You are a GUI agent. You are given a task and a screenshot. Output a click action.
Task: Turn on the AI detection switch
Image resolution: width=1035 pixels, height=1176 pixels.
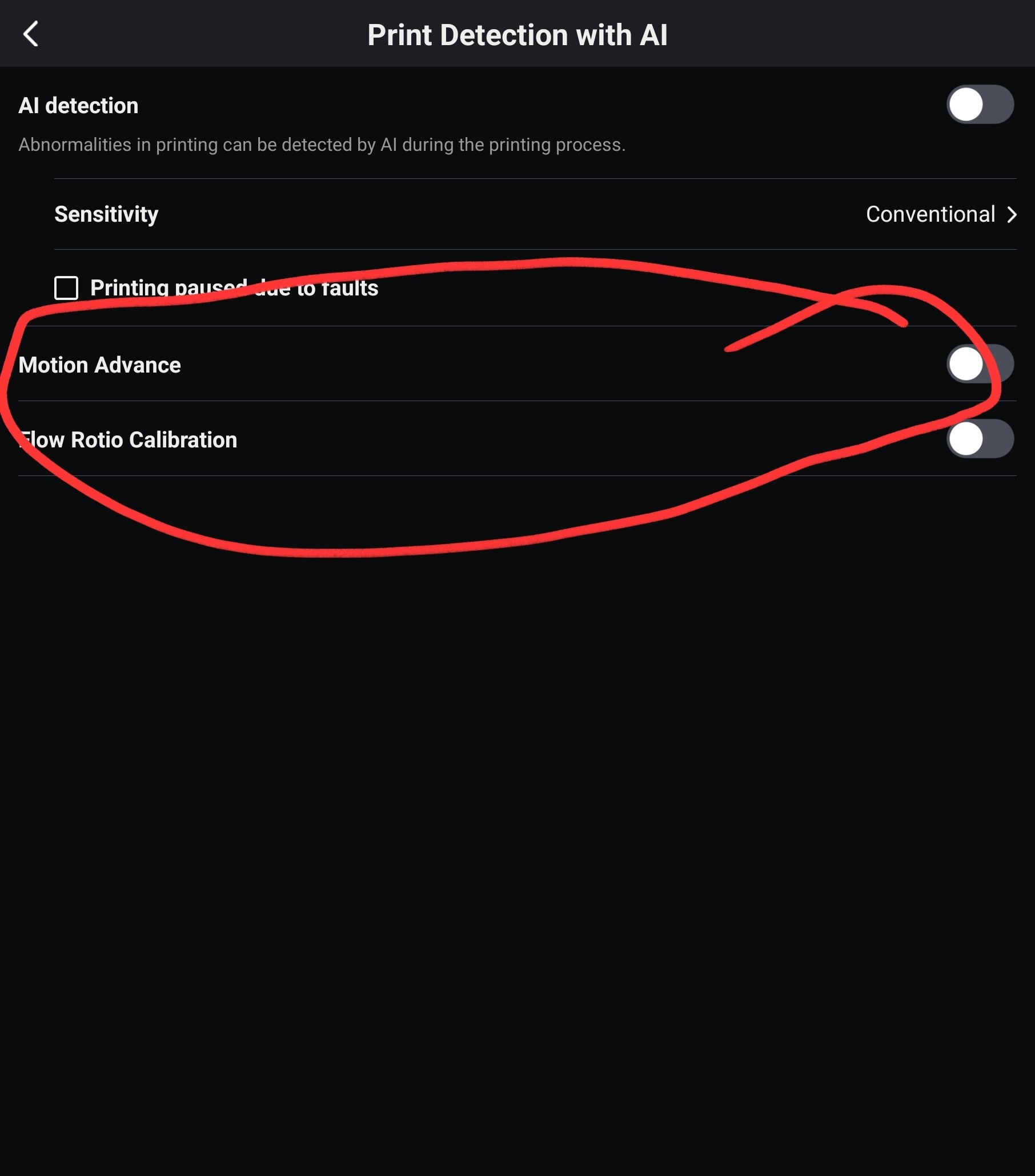tap(980, 105)
